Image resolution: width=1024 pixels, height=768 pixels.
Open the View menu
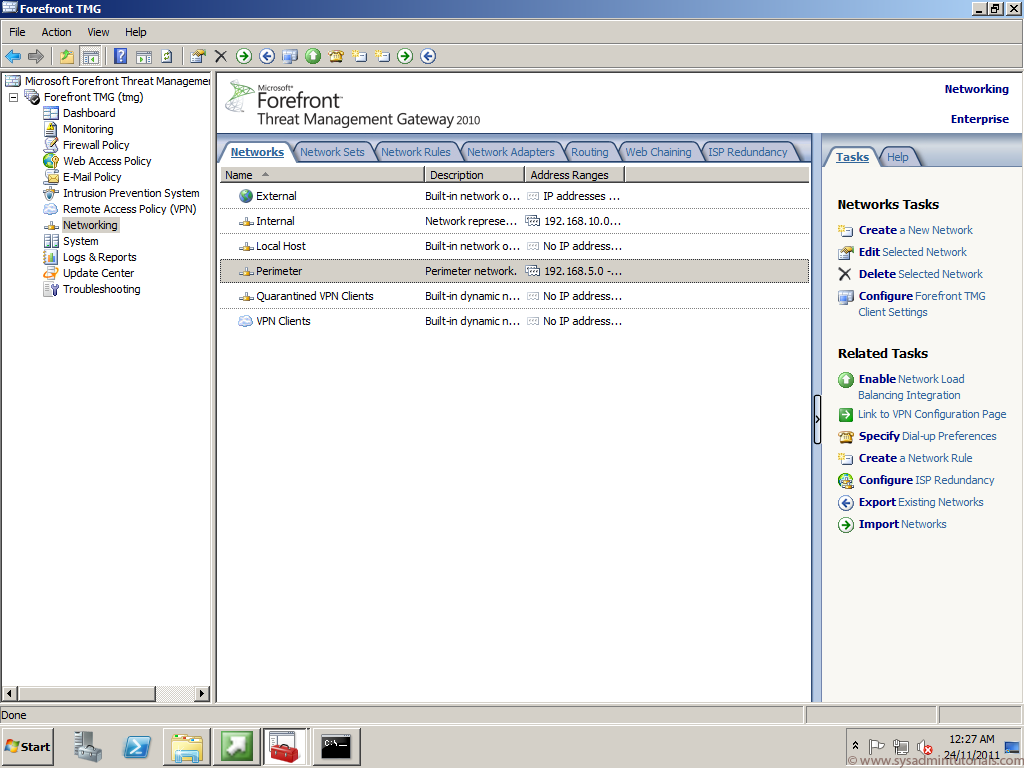click(x=98, y=32)
